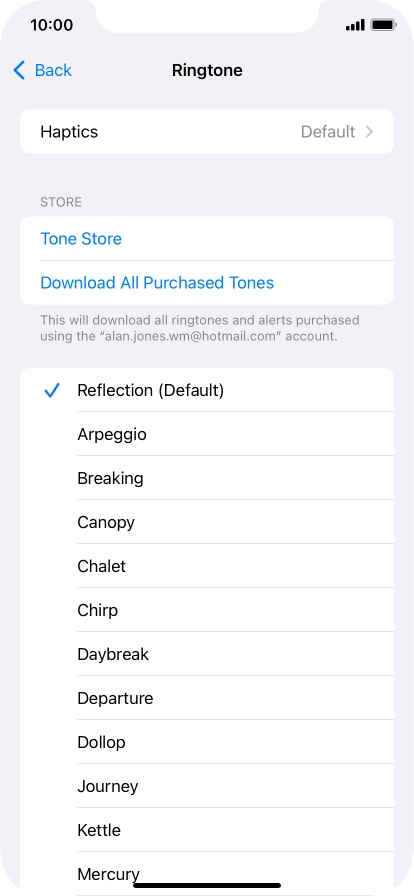Tap the 10:00 clock in the status bar
The height and width of the screenshot is (896, 414).
51,25
